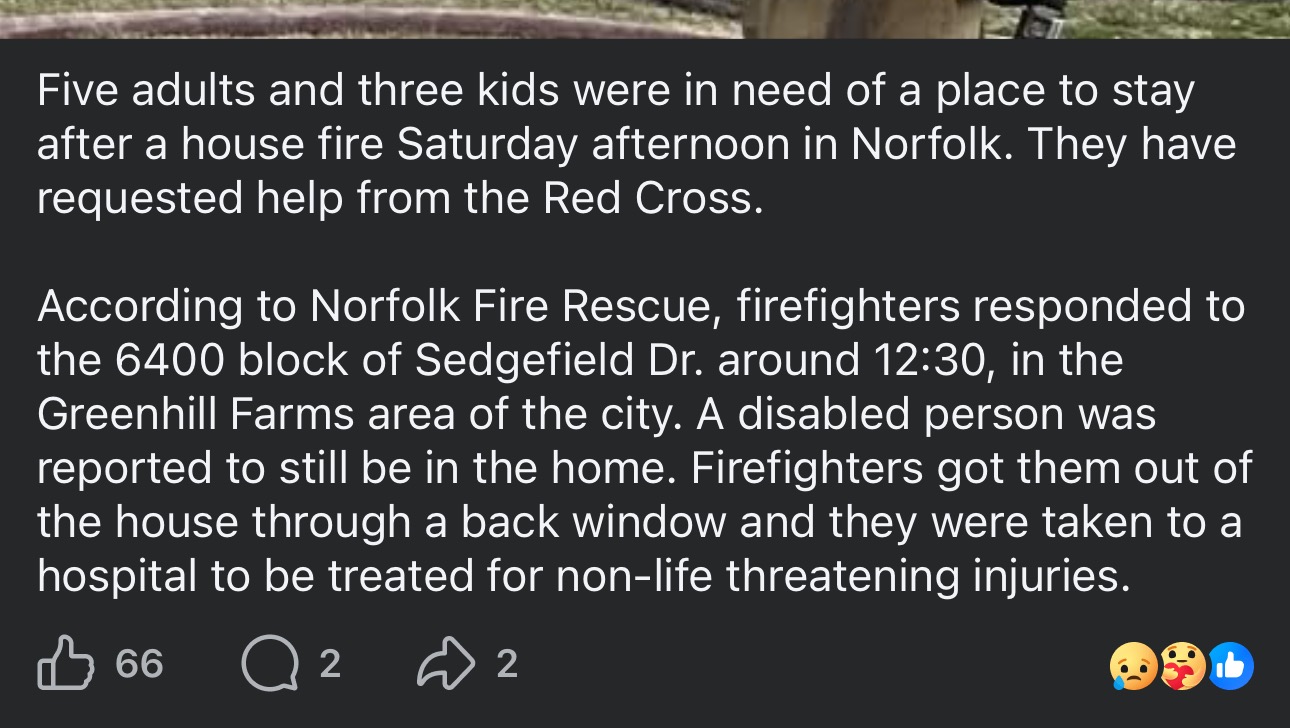View the 66 likes count
This screenshot has width=1290, height=728.
click(x=139, y=664)
